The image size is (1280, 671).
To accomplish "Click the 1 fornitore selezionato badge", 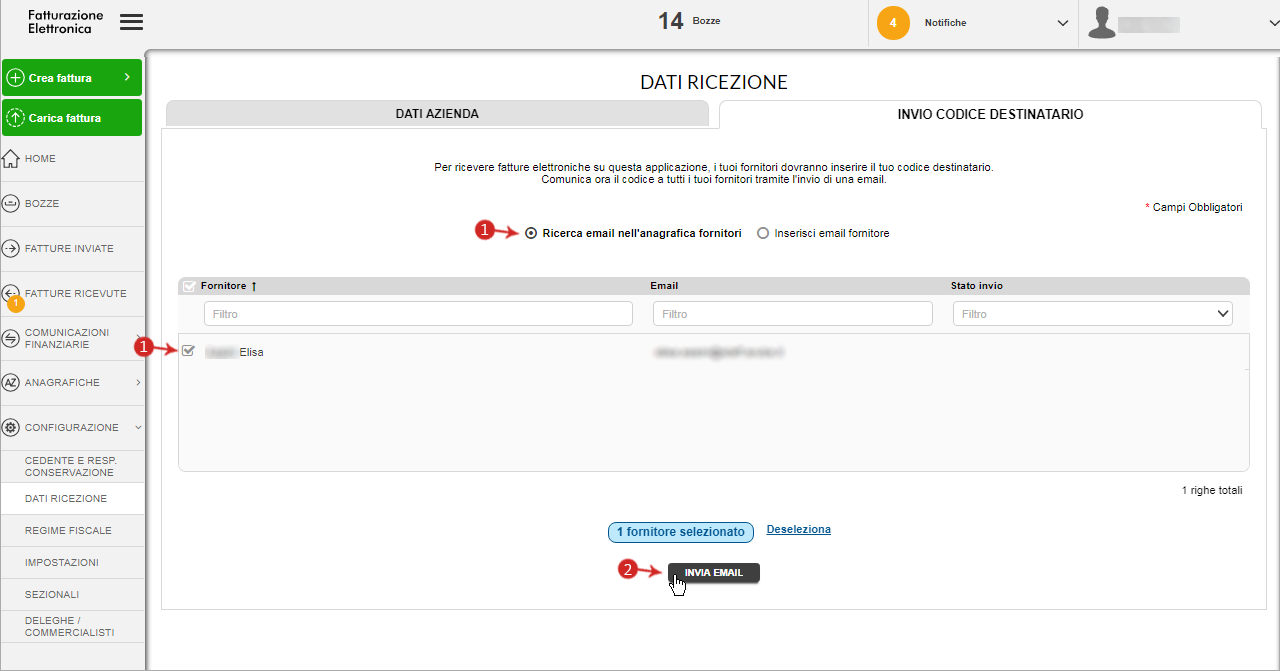I will [x=681, y=532].
